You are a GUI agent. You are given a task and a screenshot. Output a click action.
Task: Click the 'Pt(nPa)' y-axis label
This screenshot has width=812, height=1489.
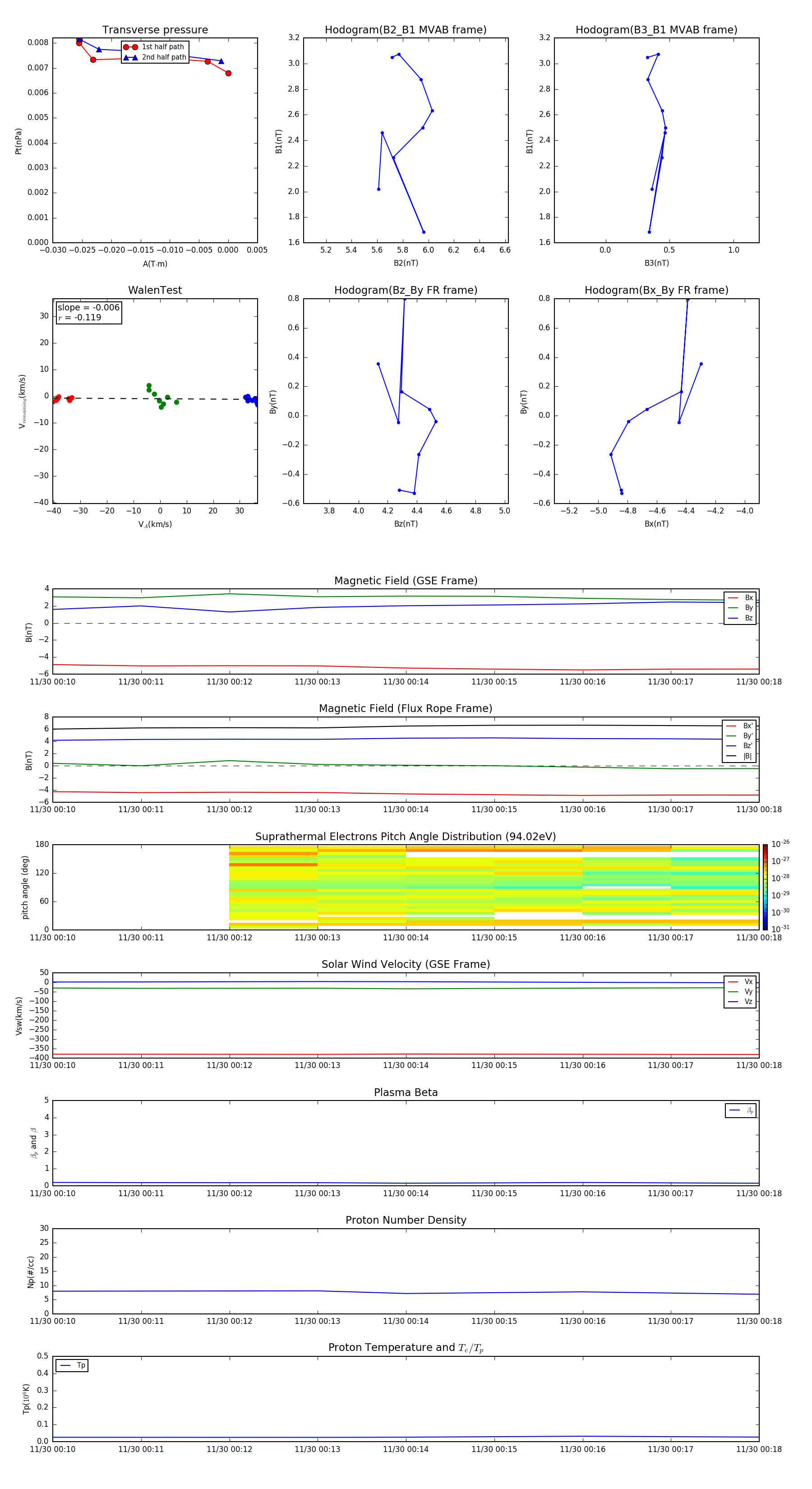pos(18,141)
